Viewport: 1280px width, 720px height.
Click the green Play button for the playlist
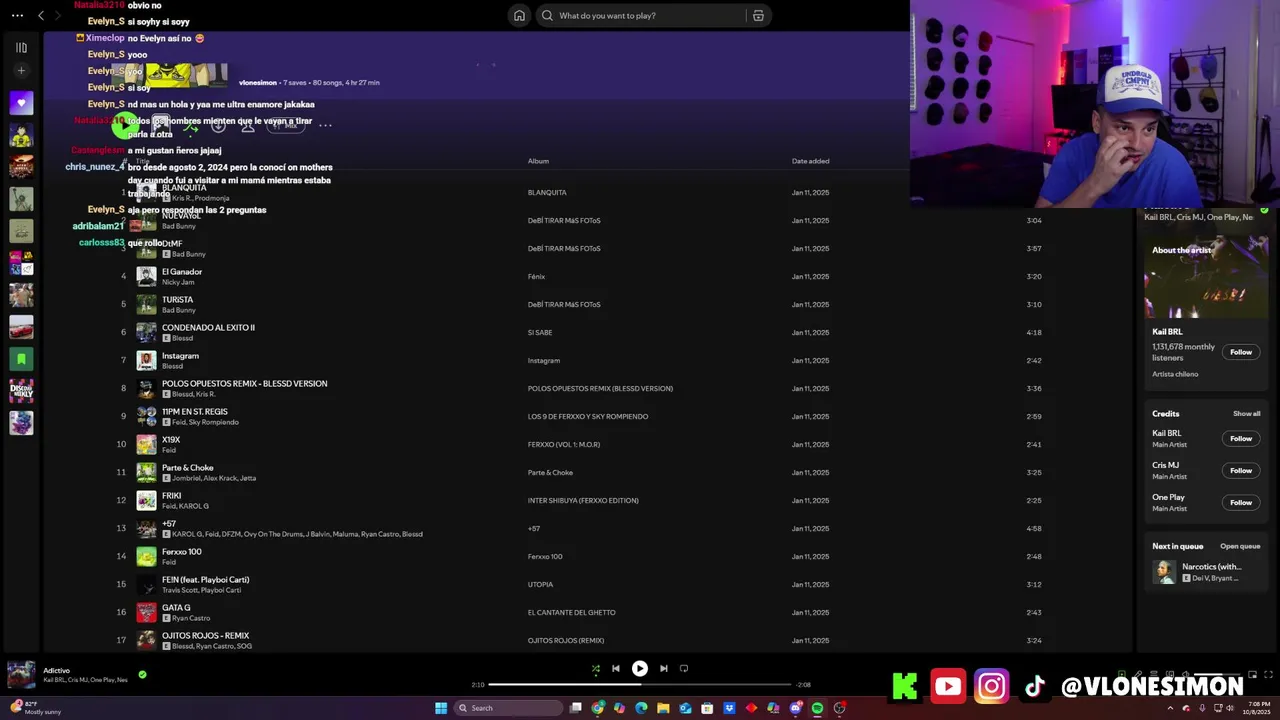click(124, 126)
